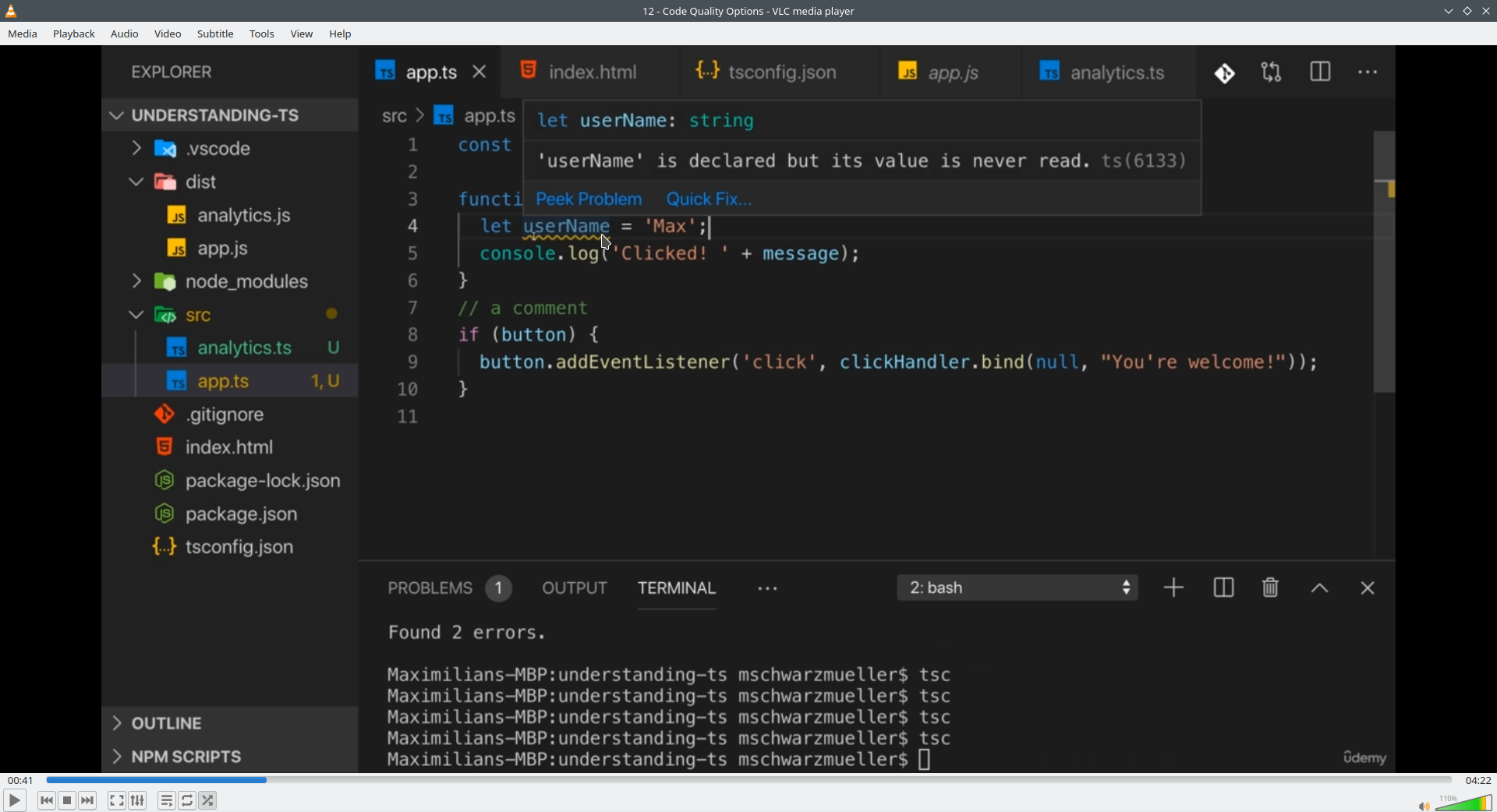The width and height of the screenshot is (1497, 812).
Task: Collapse the dist folder
Action: click(137, 182)
